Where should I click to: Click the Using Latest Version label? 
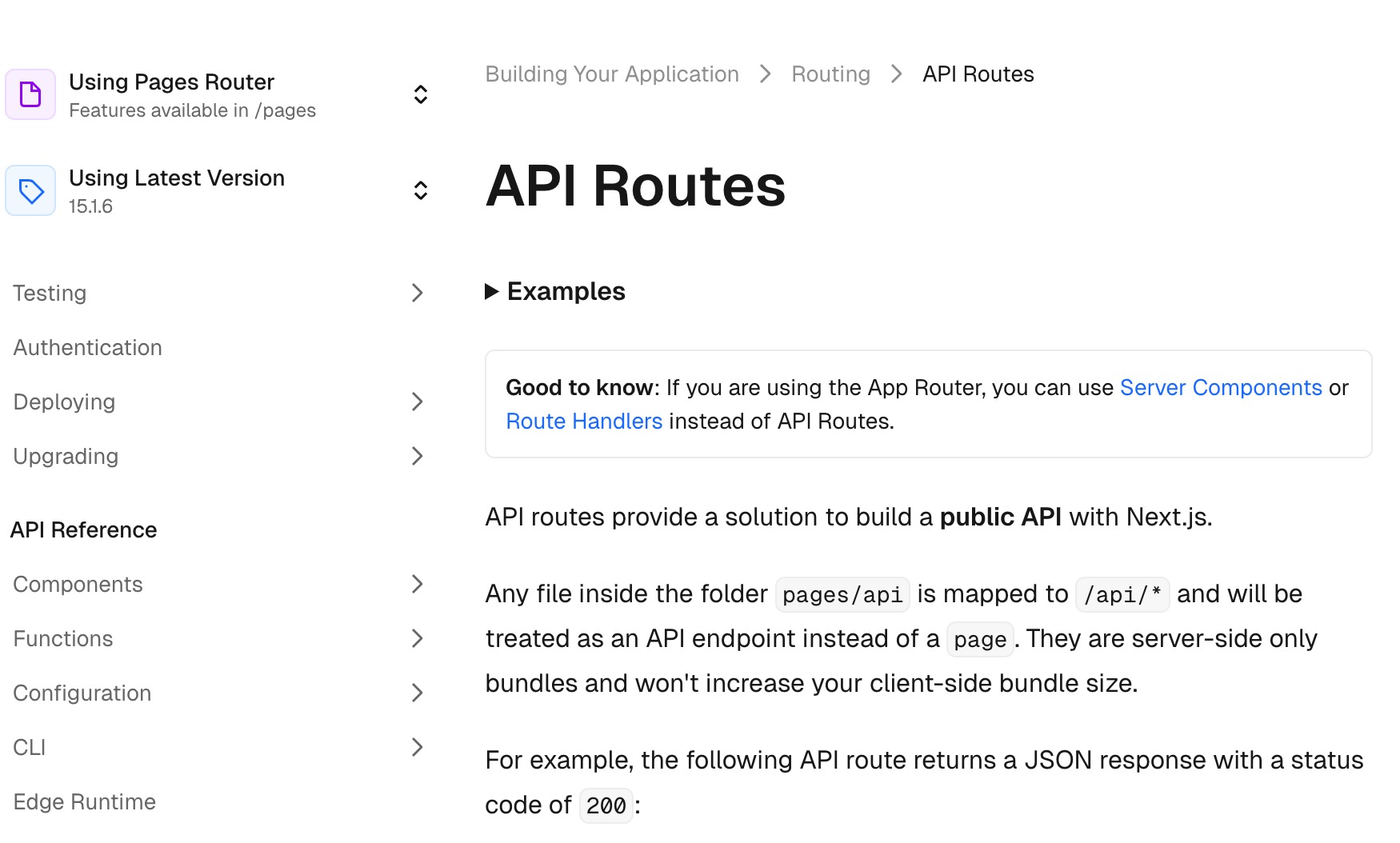coord(177,178)
